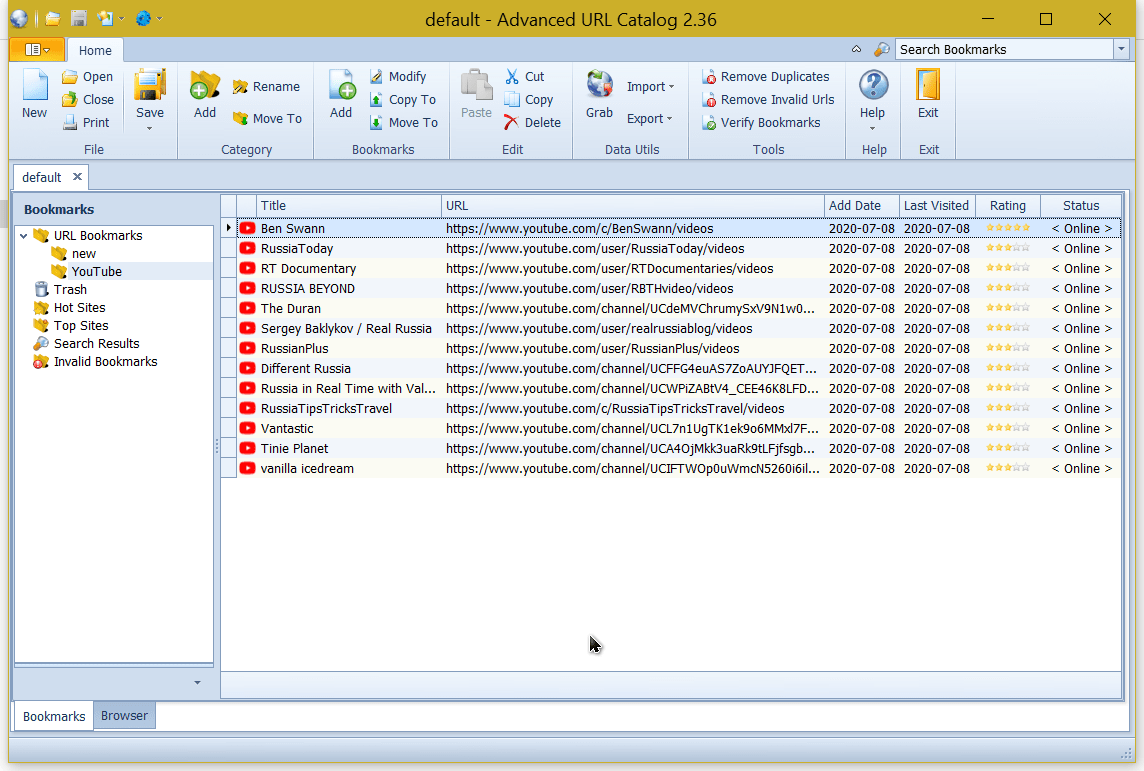The image size is (1144, 771).
Task: Switch to the Browser tab
Action: coord(124,715)
